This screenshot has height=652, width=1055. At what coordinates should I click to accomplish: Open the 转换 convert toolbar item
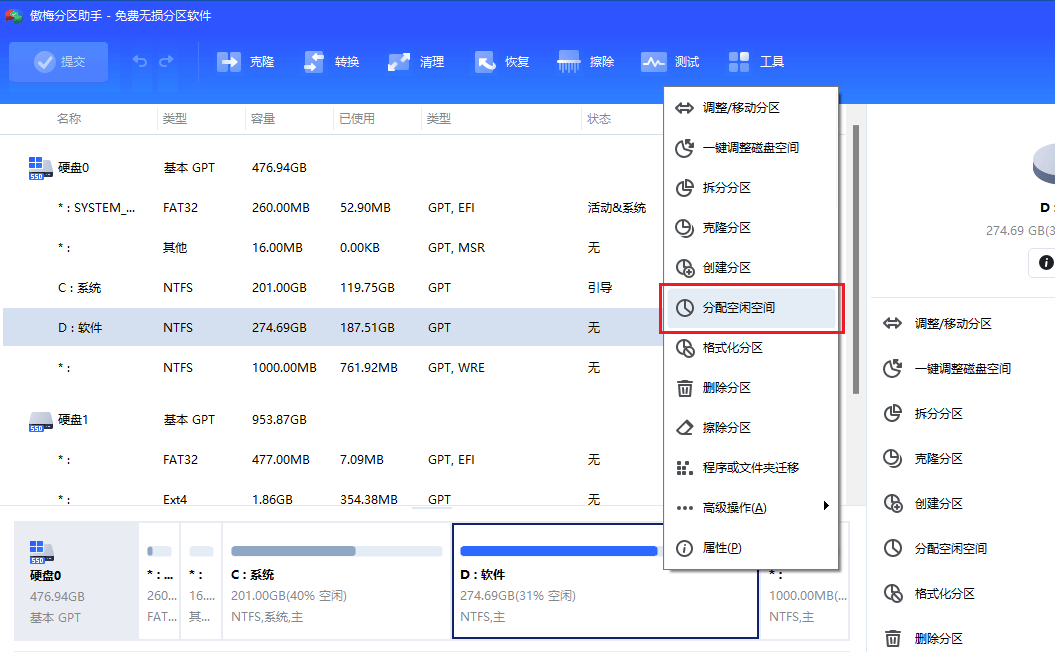click(x=331, y=62)
